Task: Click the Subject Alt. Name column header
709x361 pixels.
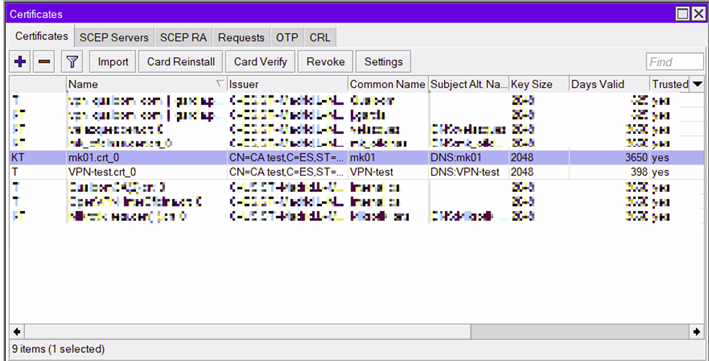Action: point(469,84)
